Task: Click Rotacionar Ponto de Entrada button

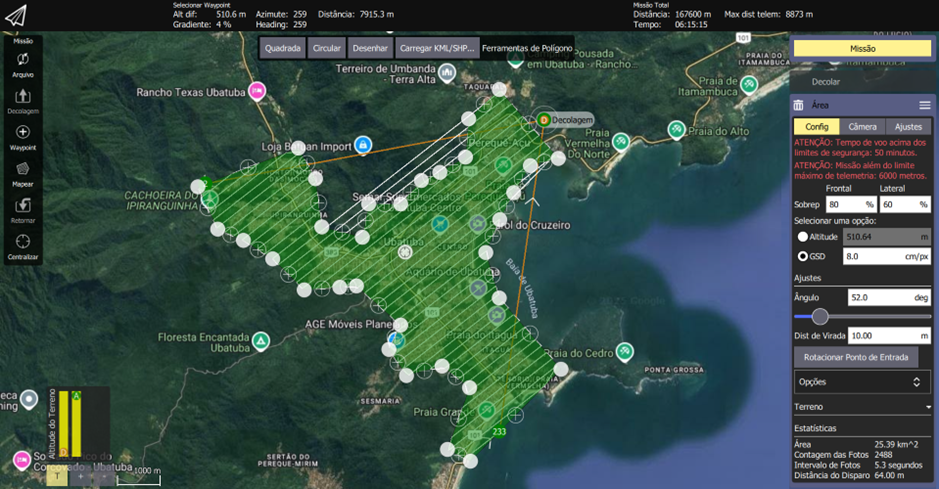Action: tap(855, 357)
